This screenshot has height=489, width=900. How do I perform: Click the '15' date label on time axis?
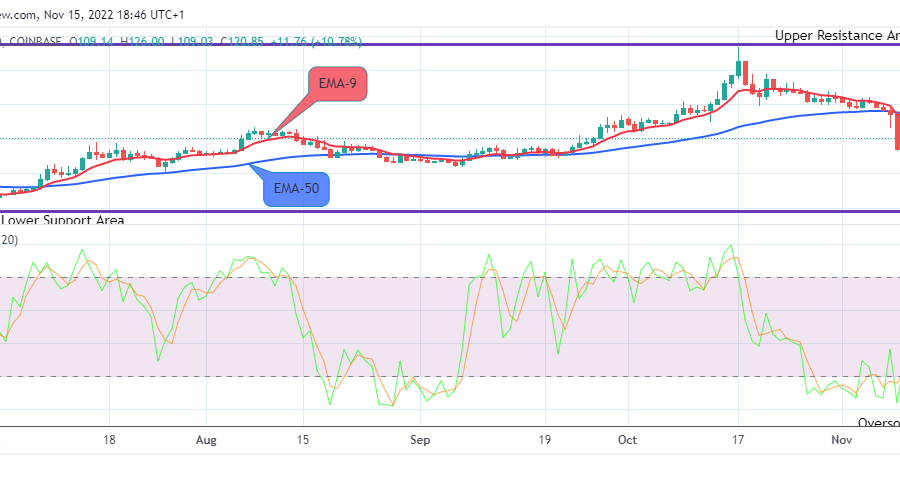pyautogui.click(x=302, y=440)
